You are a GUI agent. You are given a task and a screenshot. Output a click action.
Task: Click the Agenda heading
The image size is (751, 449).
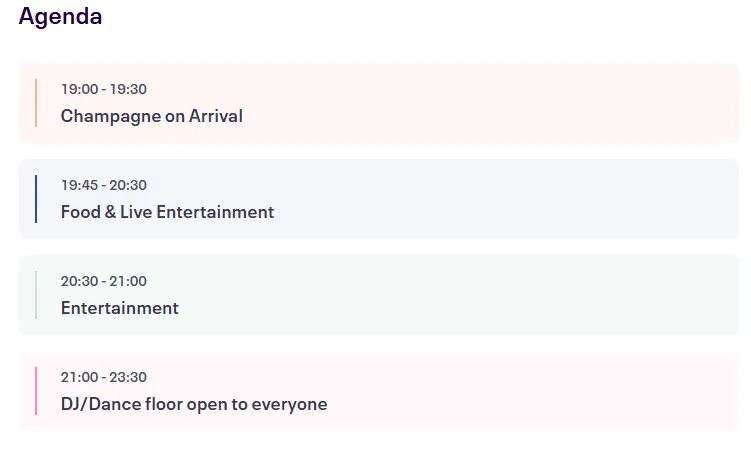60,17
